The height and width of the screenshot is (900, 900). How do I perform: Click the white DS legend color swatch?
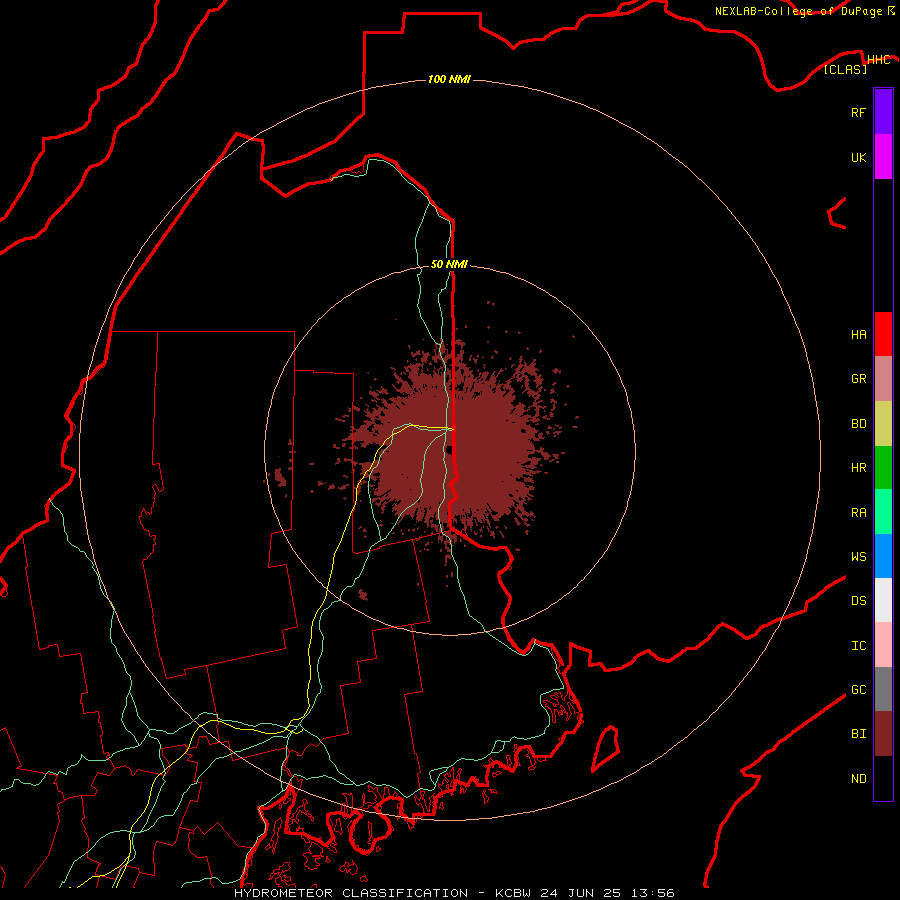[x=883, y=600]
